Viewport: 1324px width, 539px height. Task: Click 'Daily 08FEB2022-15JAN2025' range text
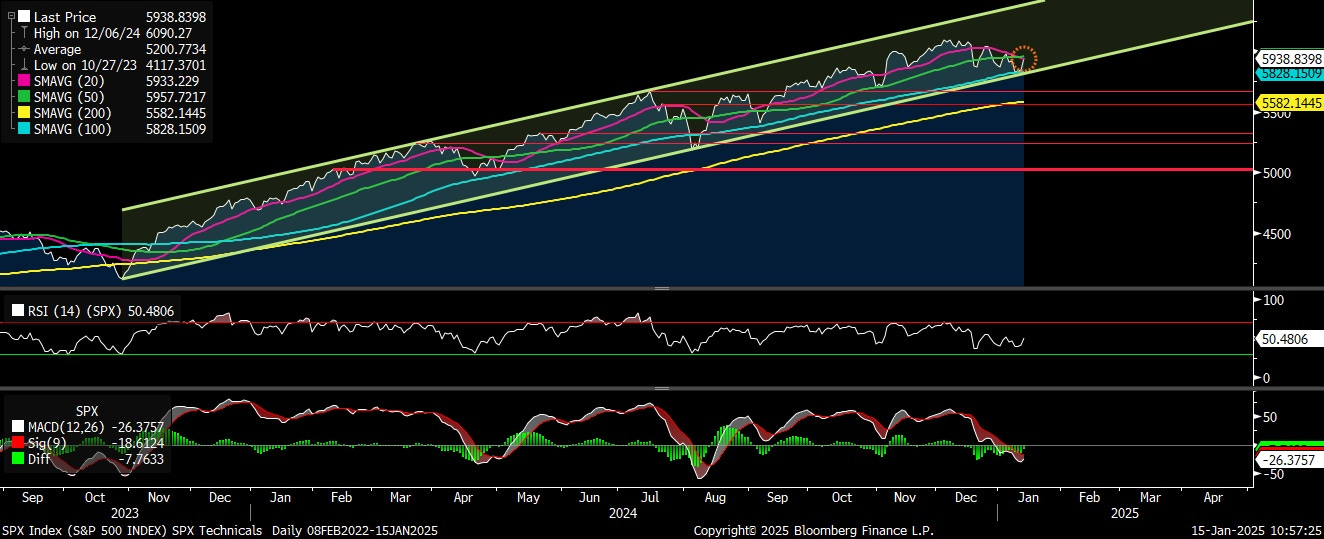(x=353, y=530)
